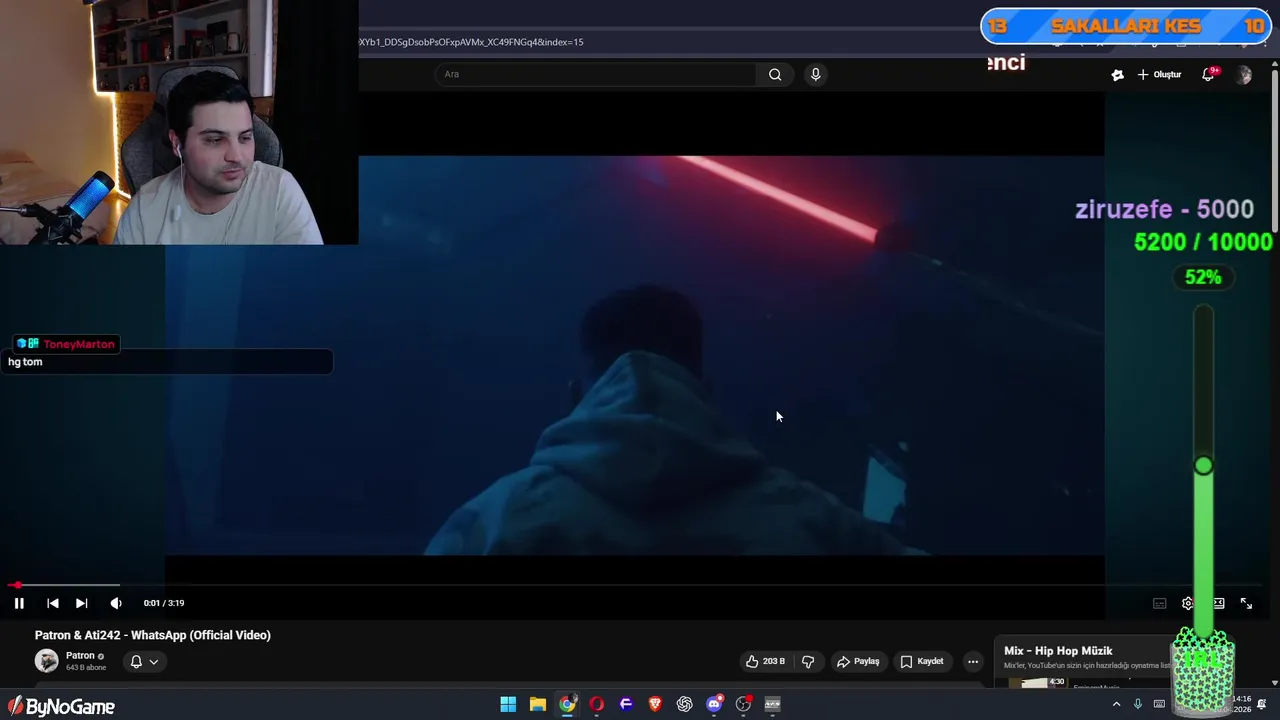Pause the YouTube video

click(x=19, y=603)
